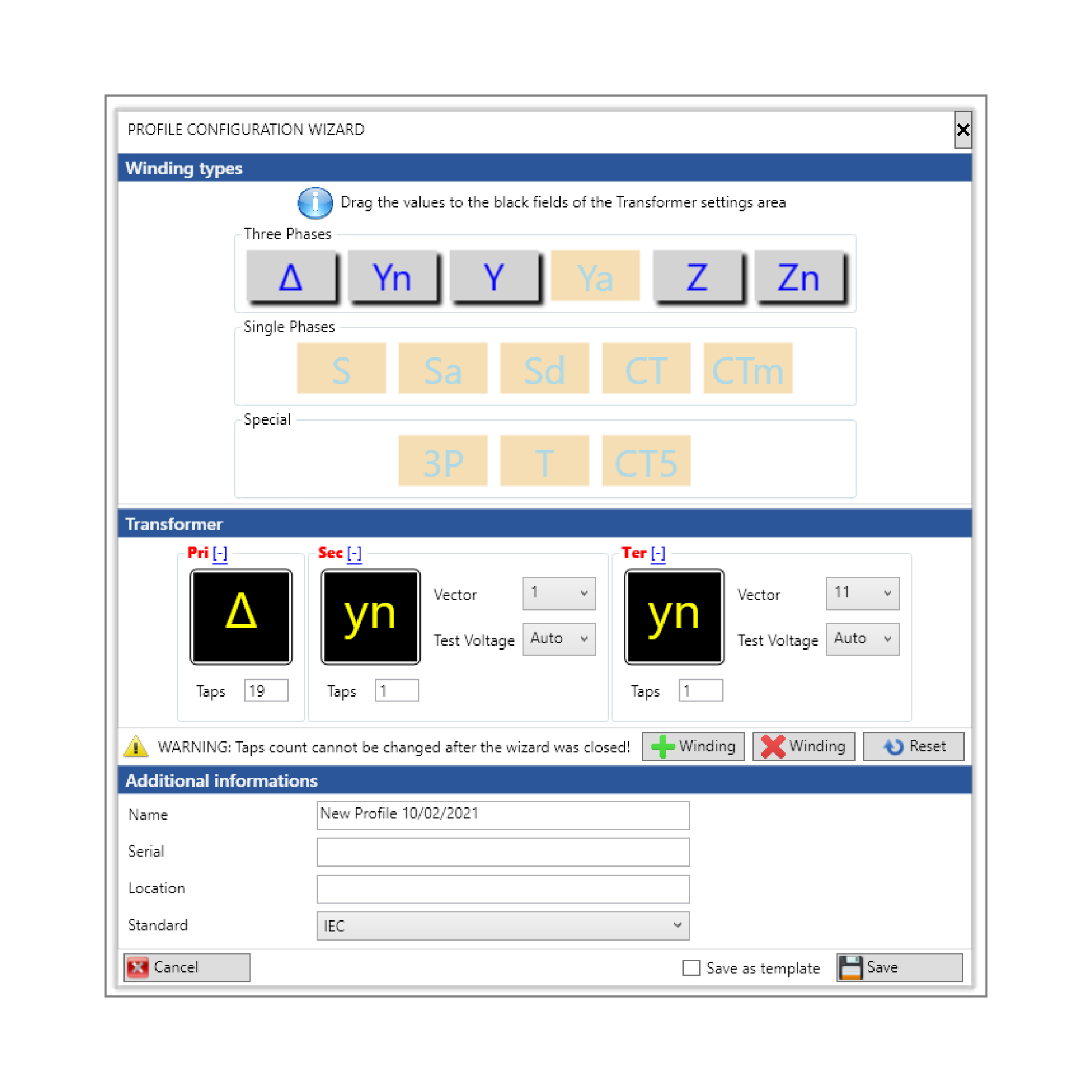Image resolution: width=1092 pixels, height=1092 pixels.
Task: Click the Sd single-phase winding tile
Action: [x=545, y=369]
